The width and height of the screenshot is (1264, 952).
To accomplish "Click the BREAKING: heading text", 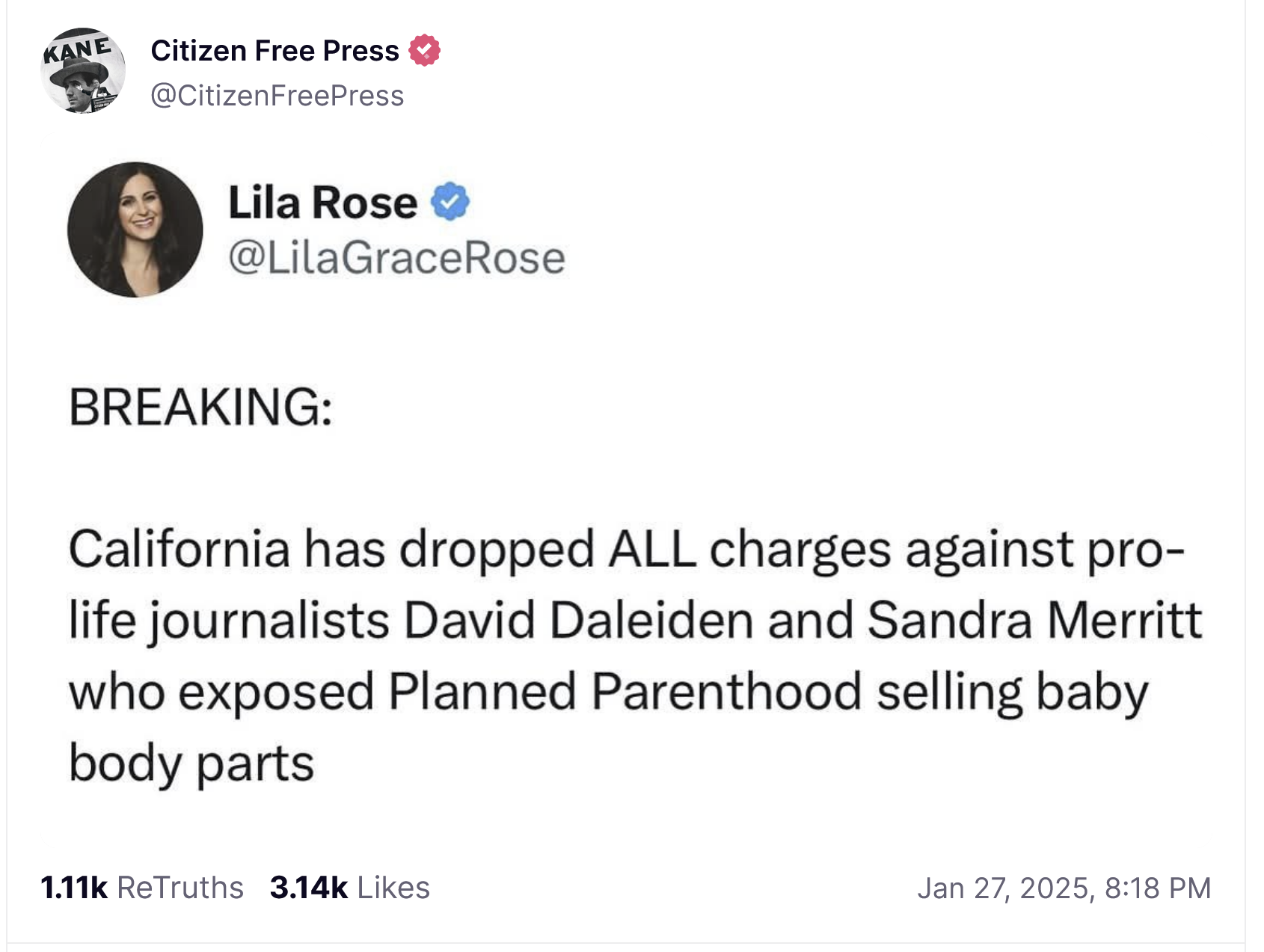I will pyautogui.click(x=200, y=408).
